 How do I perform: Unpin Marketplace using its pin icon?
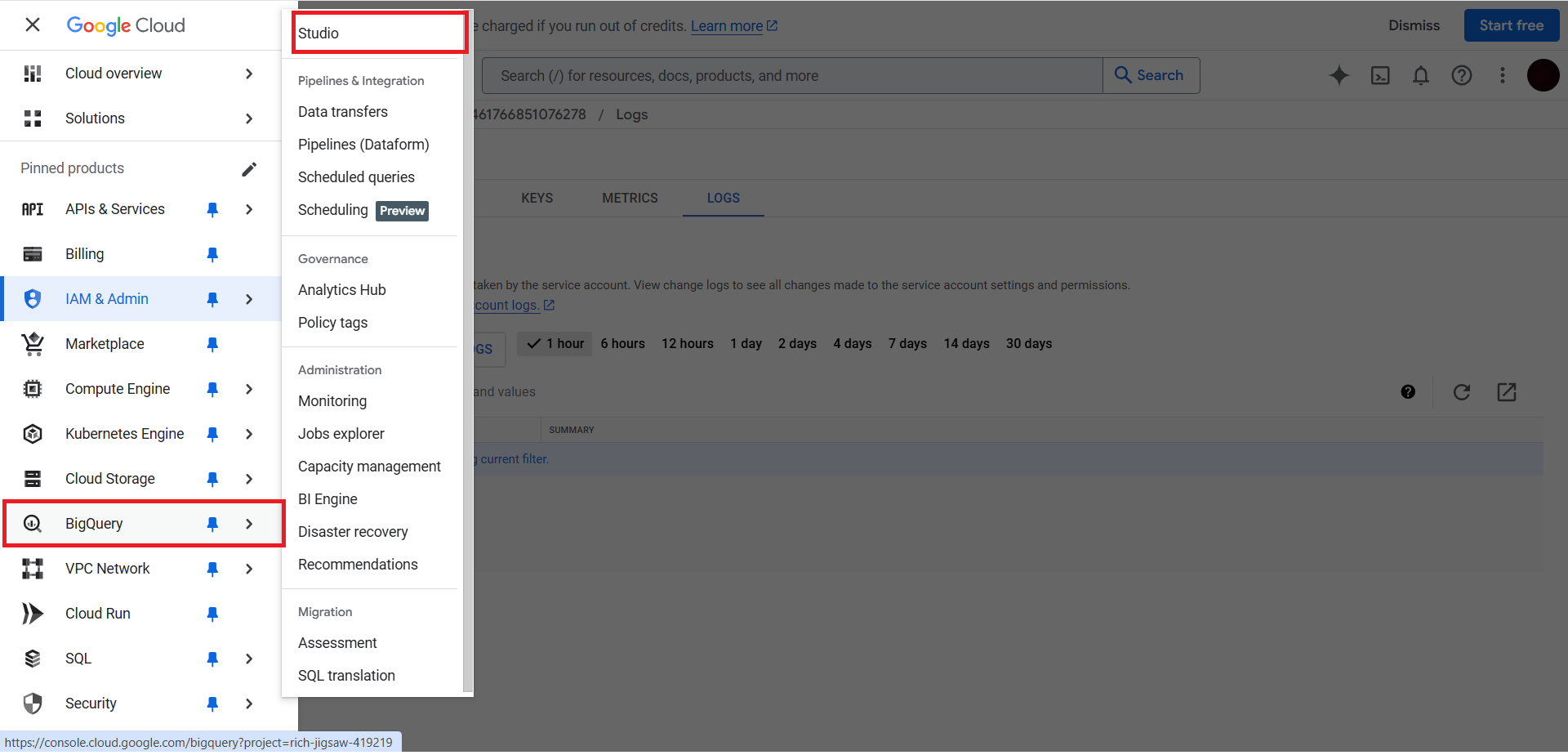coord(212,344)
